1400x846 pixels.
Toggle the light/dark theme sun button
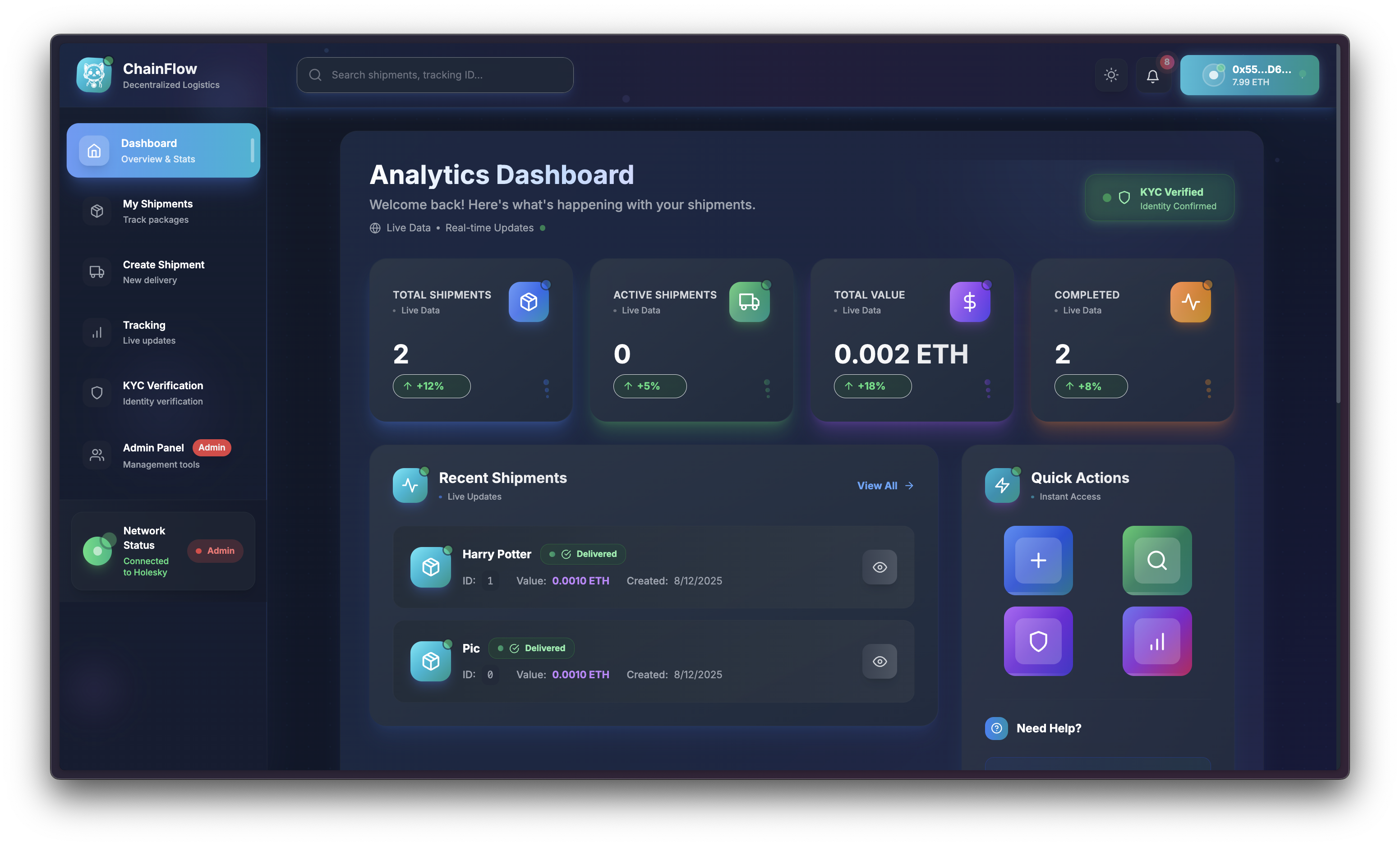(1111, 75)
